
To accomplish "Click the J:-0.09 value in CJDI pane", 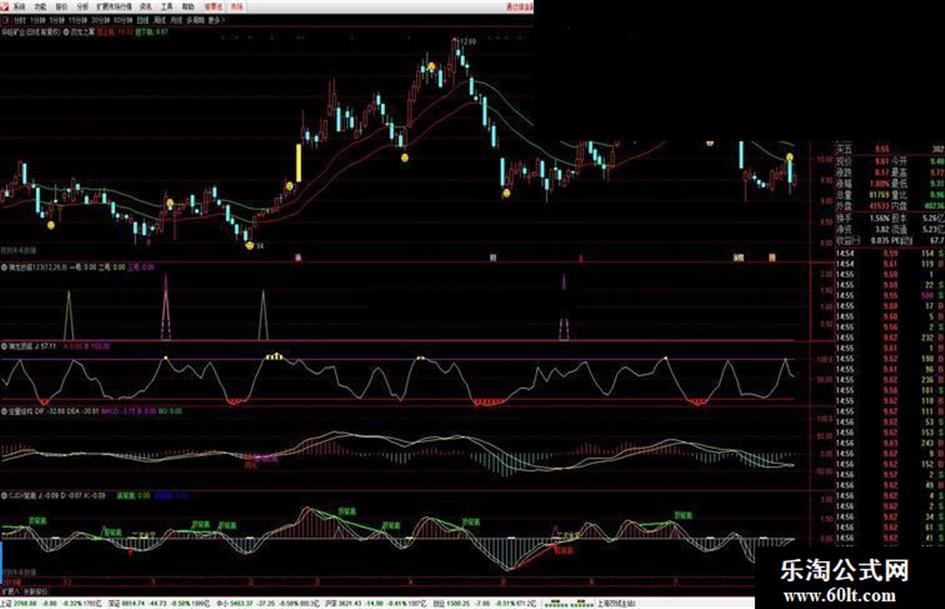I will point(48,496).
